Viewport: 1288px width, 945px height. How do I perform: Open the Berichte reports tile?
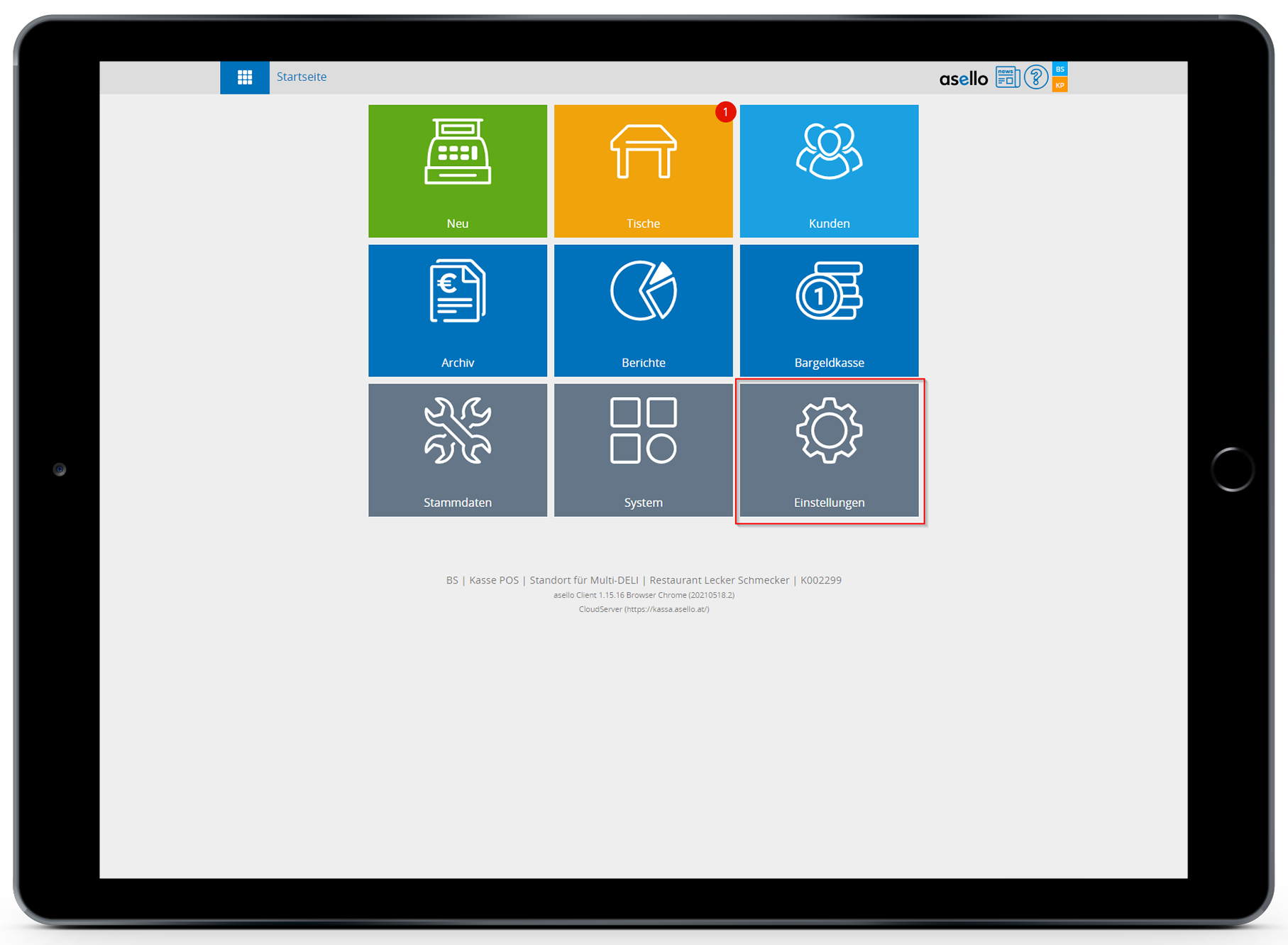[643, 310]
